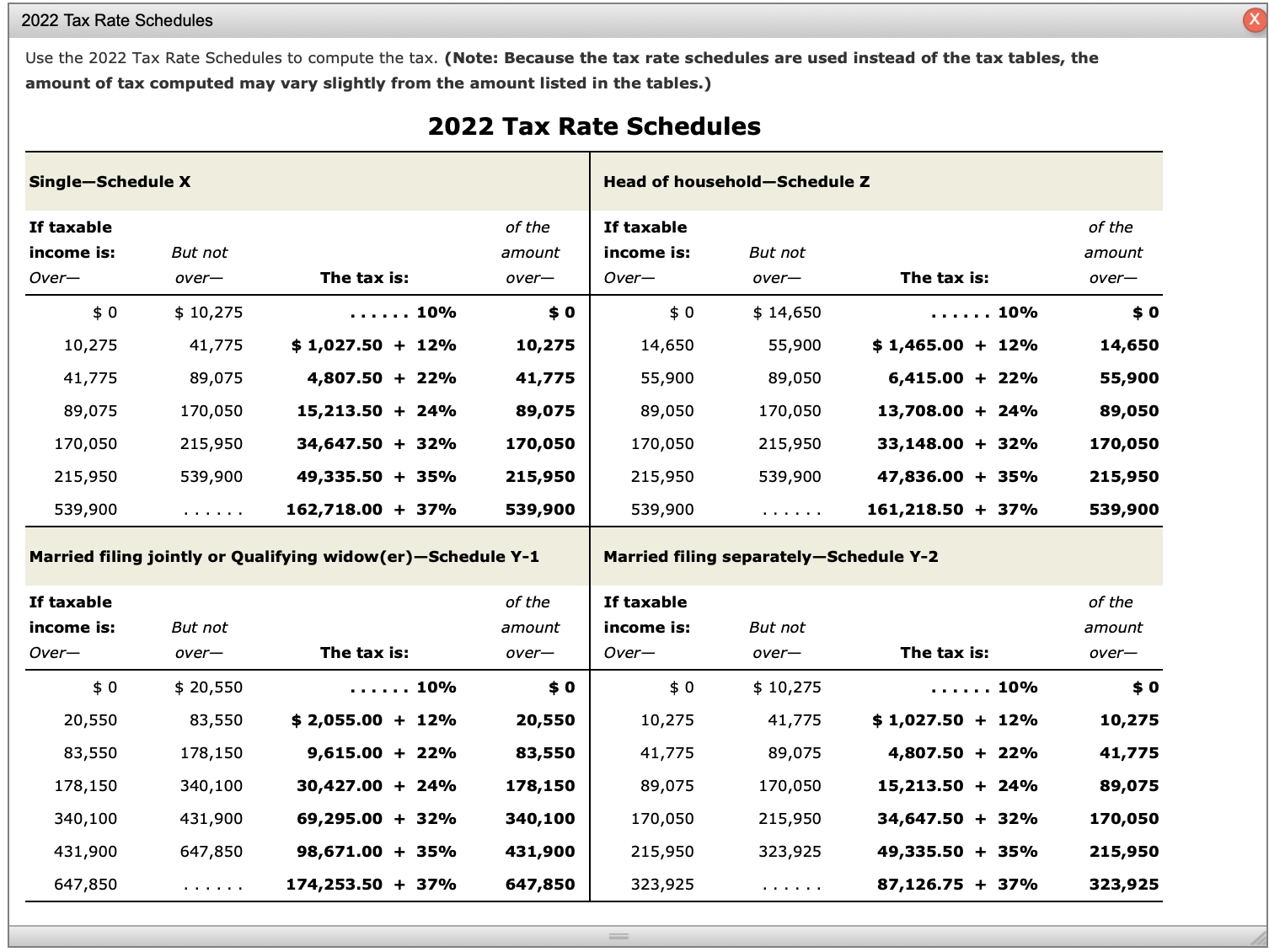Click the dialog title bar text '2022 Tax Rate Schedules'
The height and width of the screenshot is (952, 1269).
click(117, 20)
